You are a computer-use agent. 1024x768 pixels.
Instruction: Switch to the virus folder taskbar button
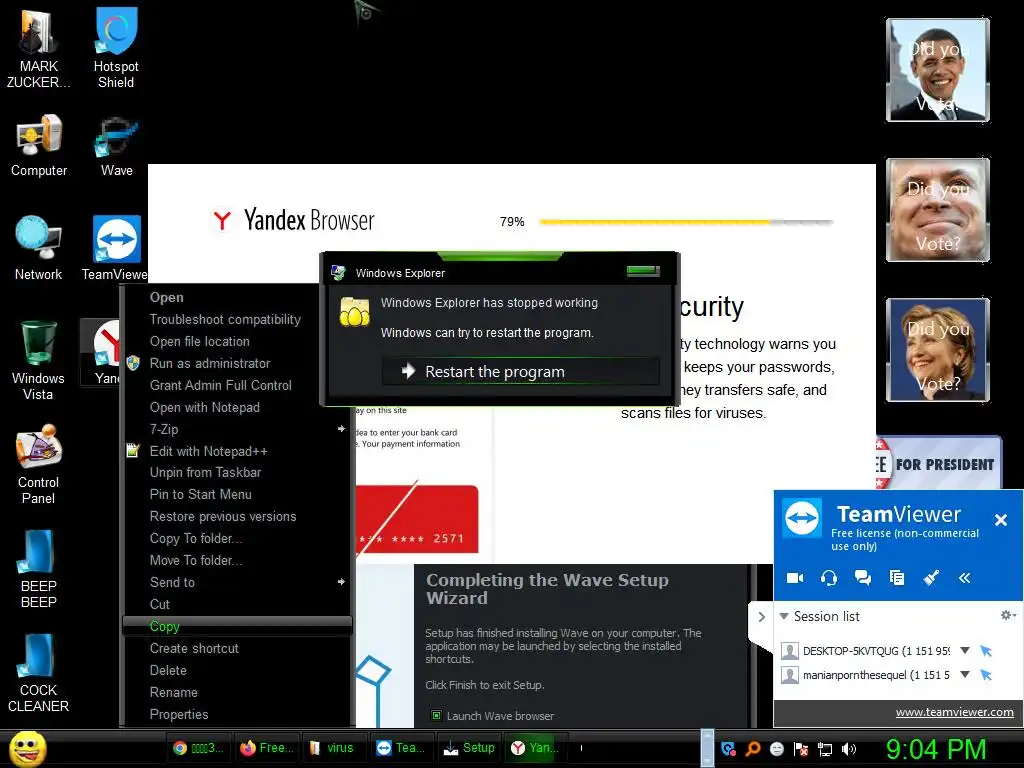(332, 748)
